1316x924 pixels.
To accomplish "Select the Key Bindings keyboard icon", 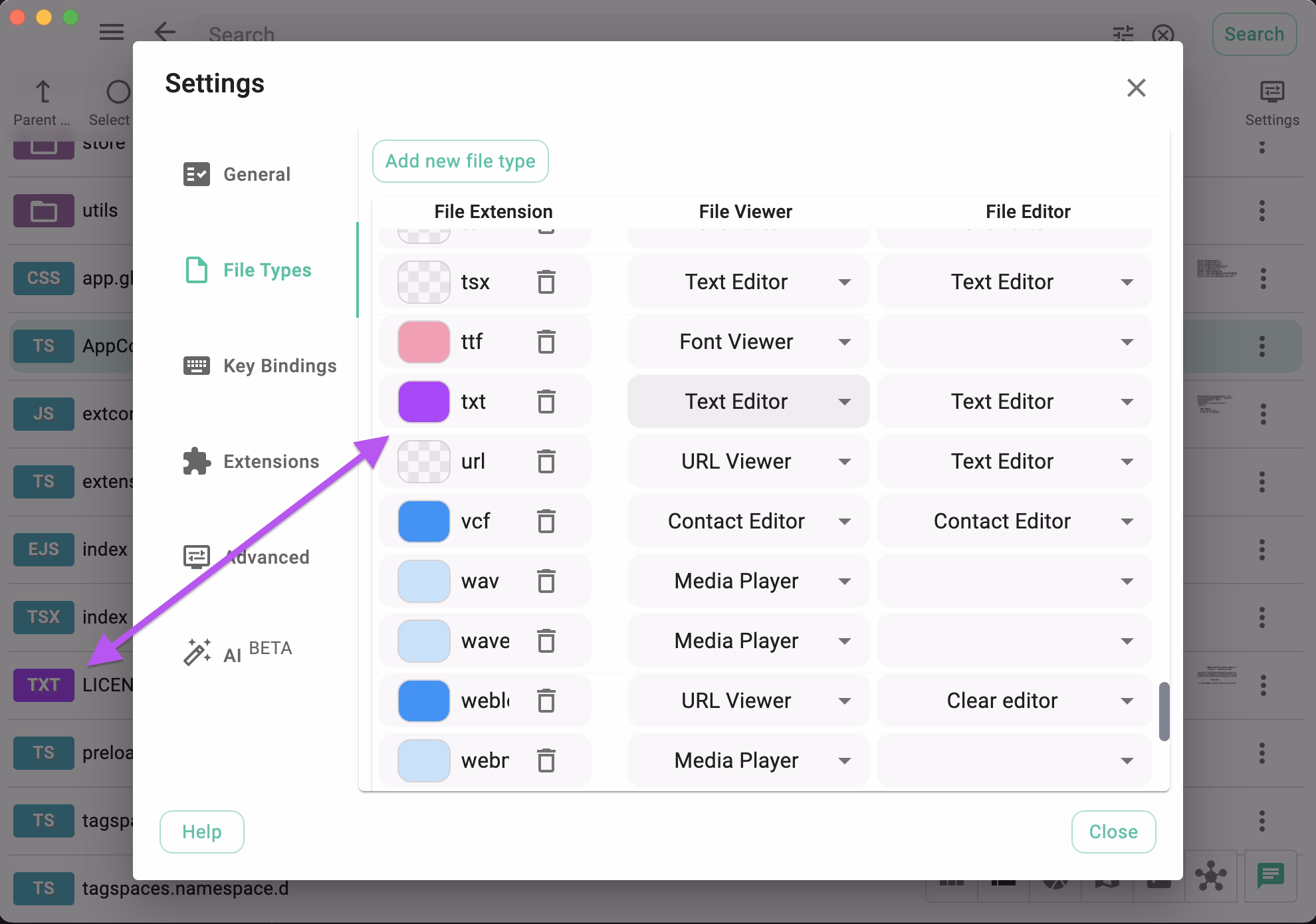I will [197, 365].
